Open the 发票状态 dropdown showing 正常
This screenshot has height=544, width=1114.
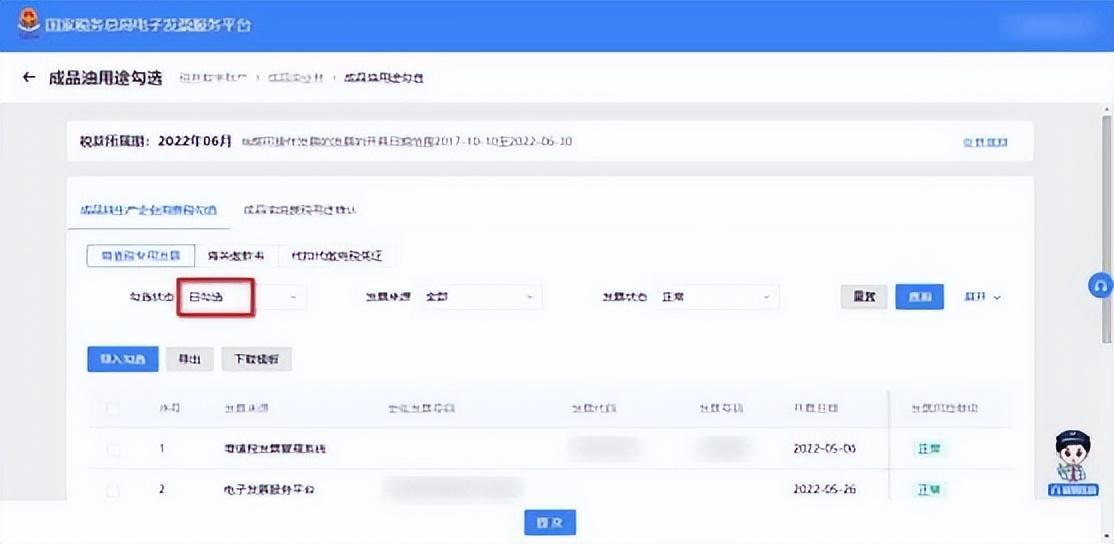coord(716,297)
